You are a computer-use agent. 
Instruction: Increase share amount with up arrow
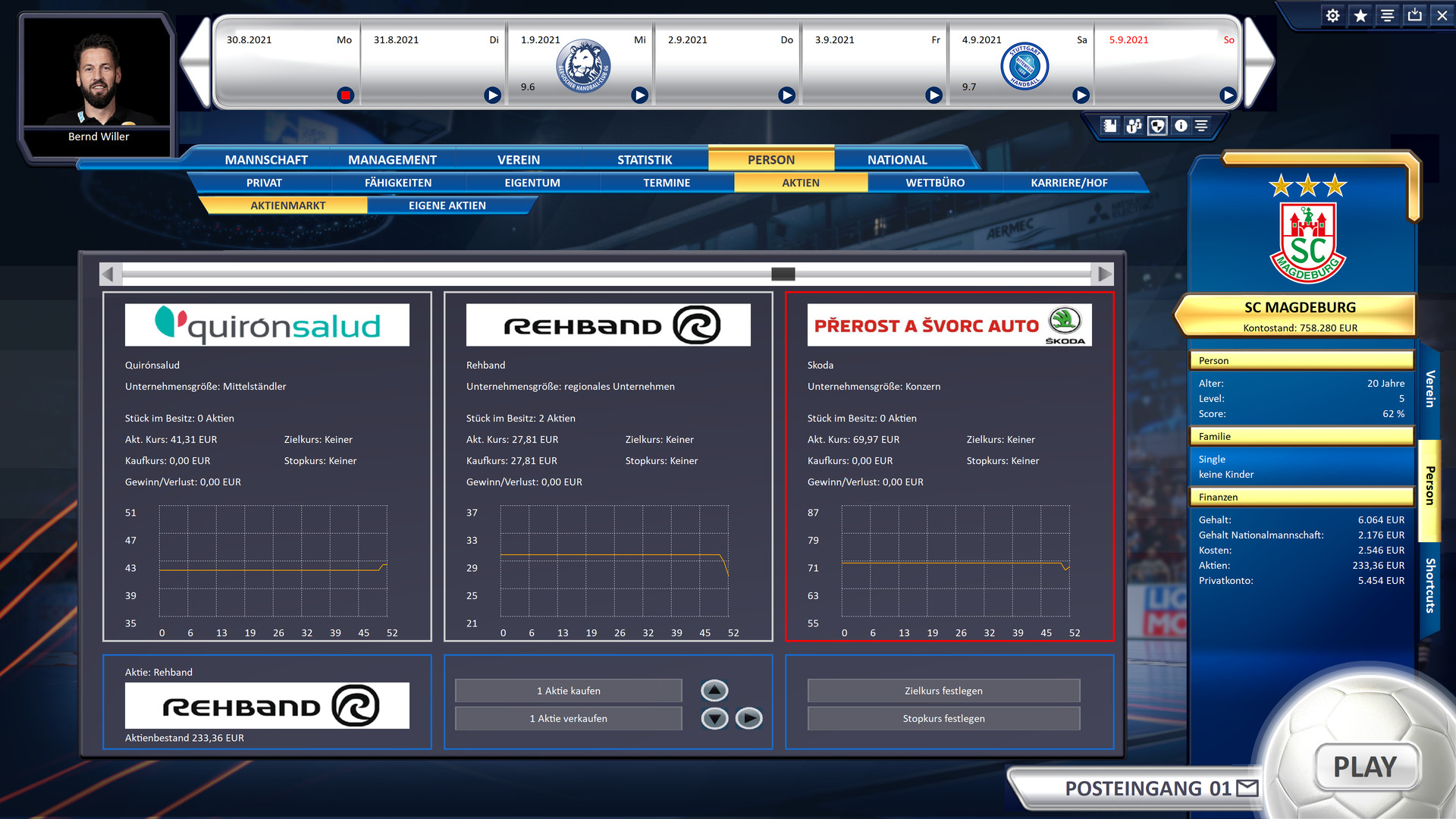714,690
